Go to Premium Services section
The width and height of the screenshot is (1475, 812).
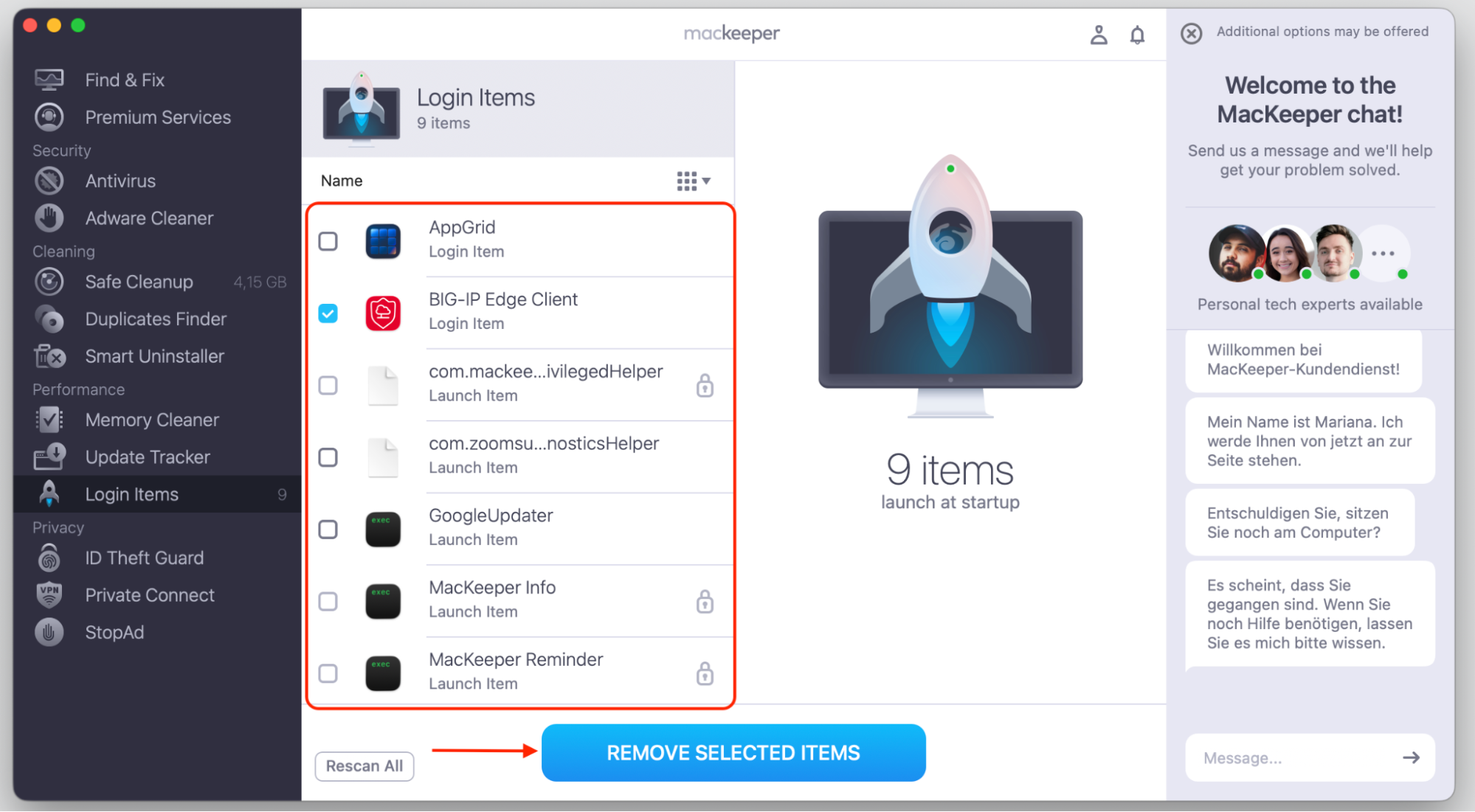158,117
